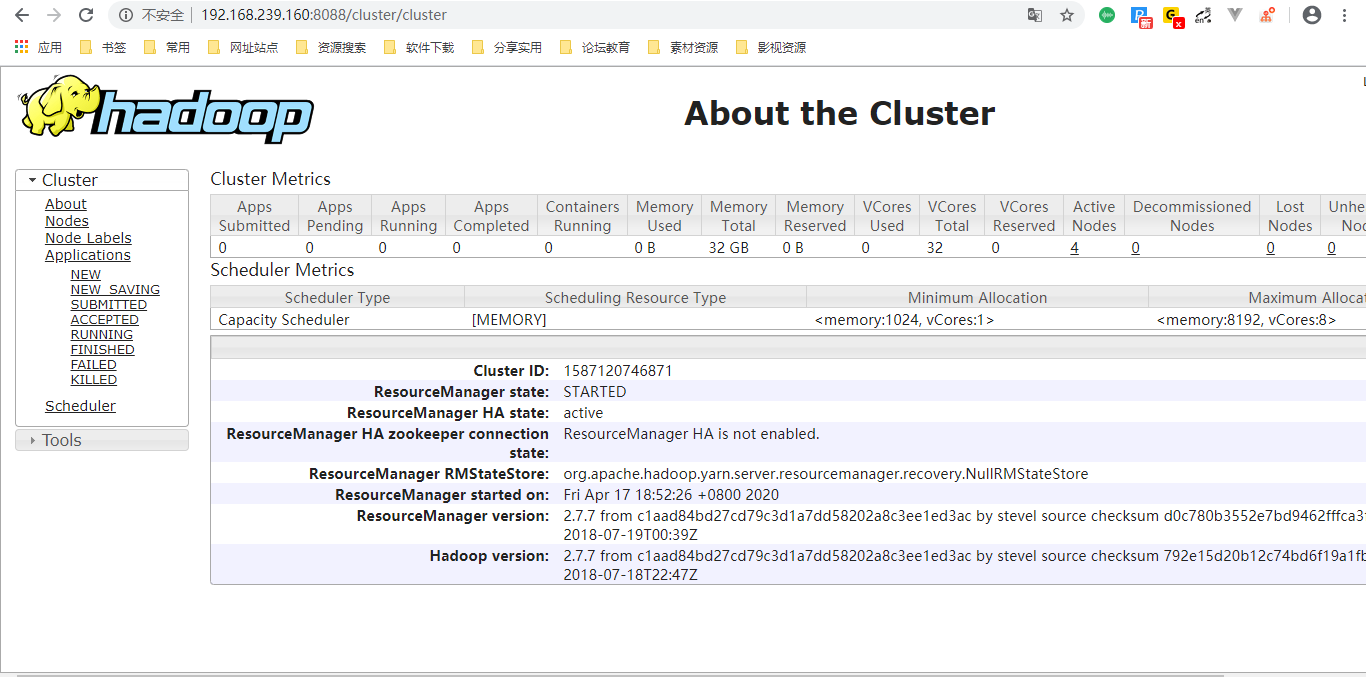The image size is (1366, 677).
Task: Click the Active Nodes count 4
Action: click(x=1074, y=248)
